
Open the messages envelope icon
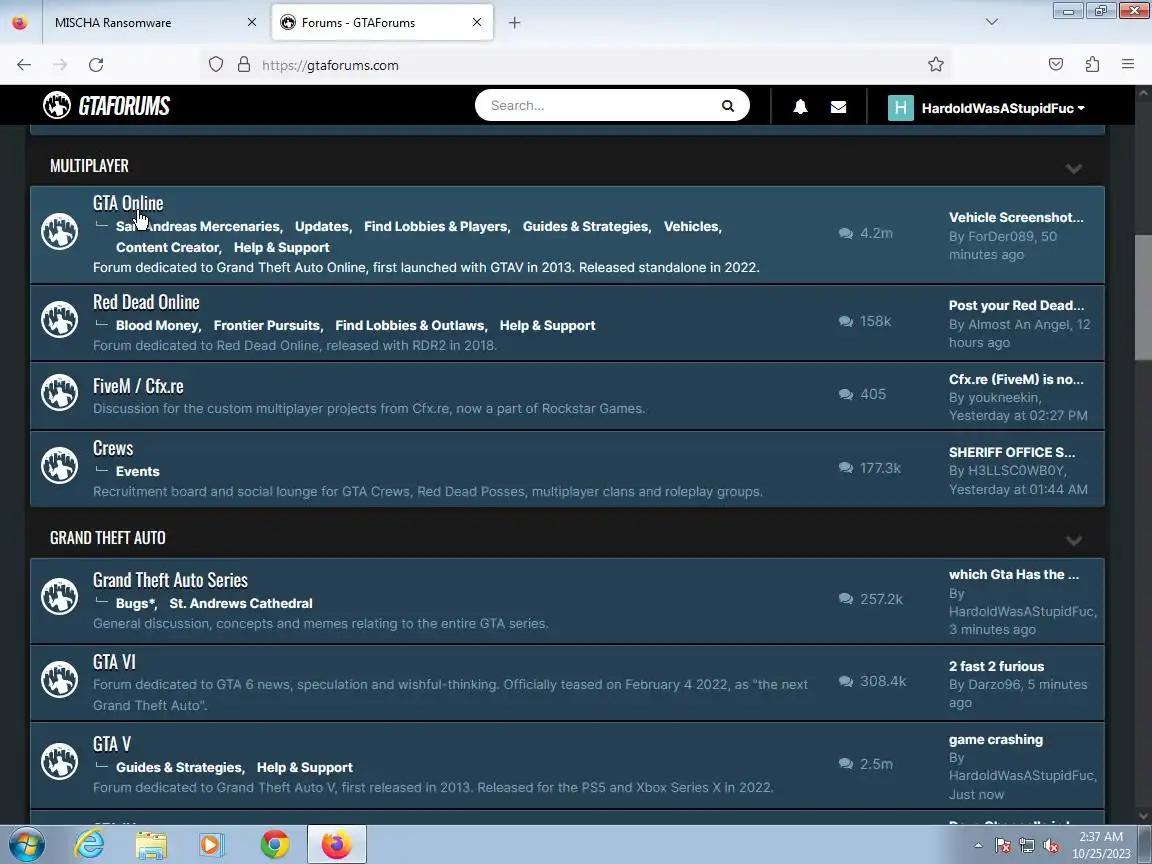(838, 107)
